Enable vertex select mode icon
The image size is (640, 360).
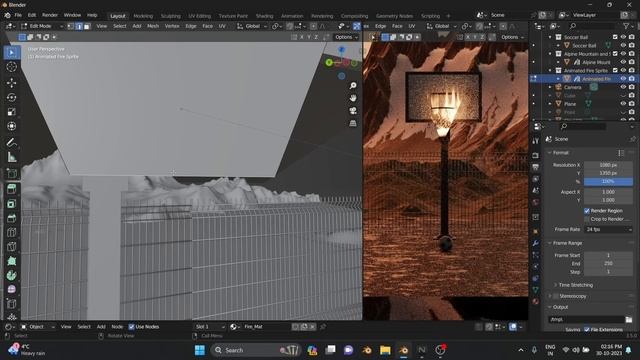71,26
